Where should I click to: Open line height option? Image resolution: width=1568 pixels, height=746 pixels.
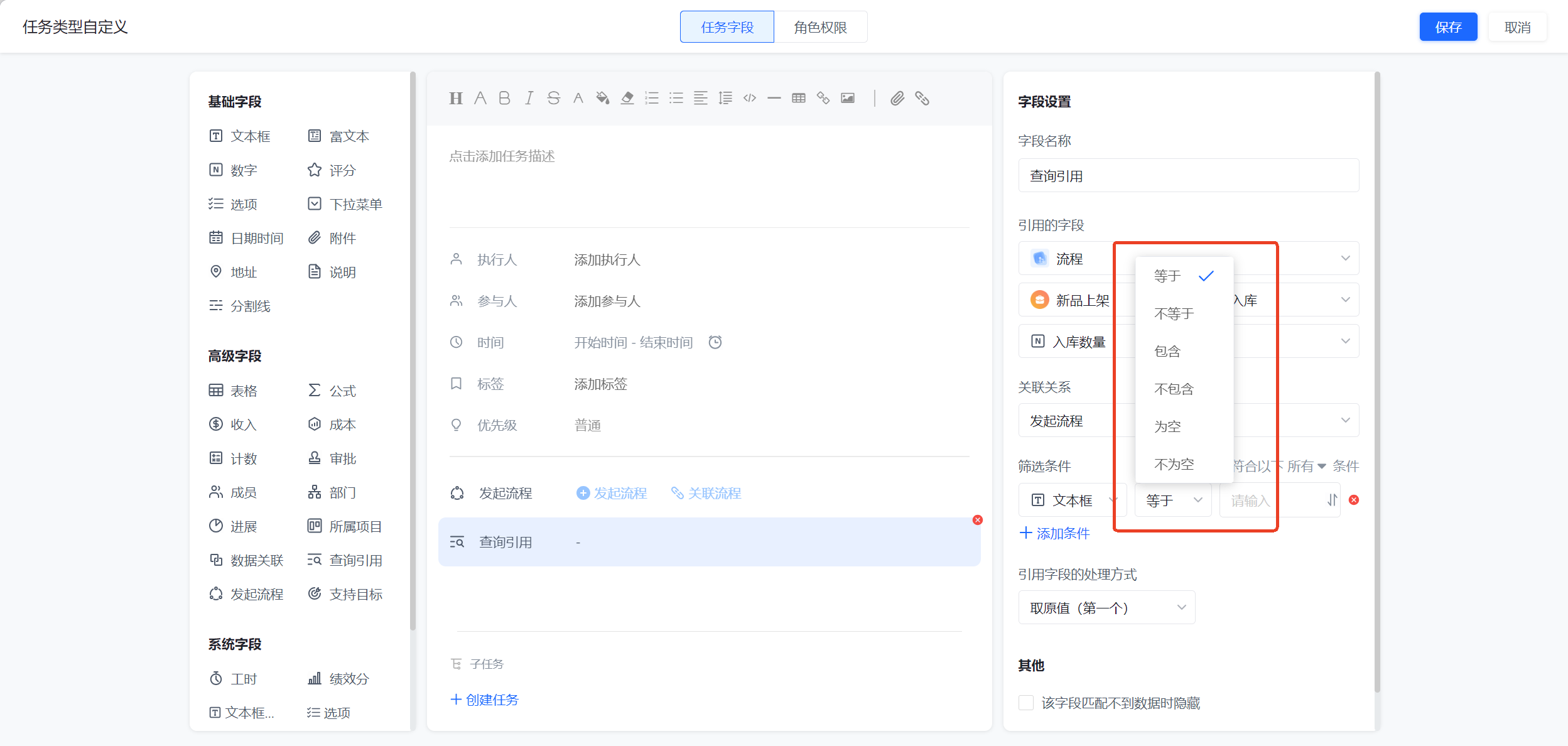tap(725, 98)
